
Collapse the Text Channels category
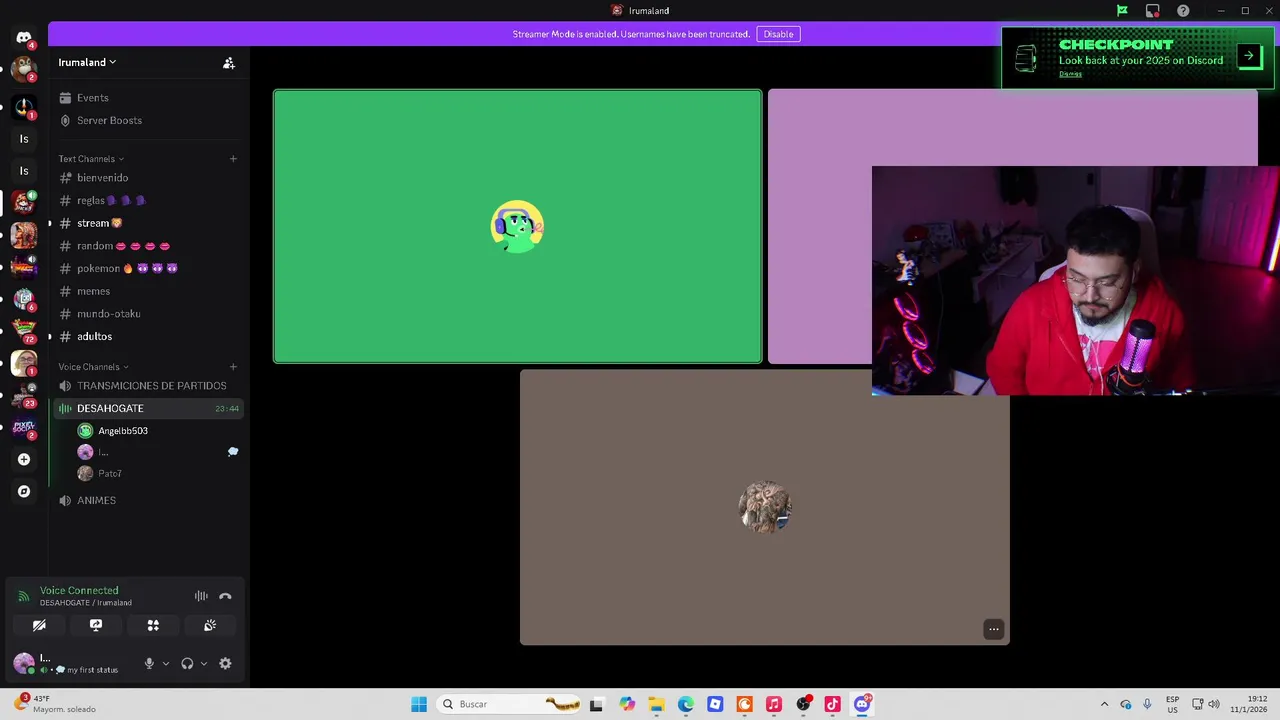tap(91, 159)
